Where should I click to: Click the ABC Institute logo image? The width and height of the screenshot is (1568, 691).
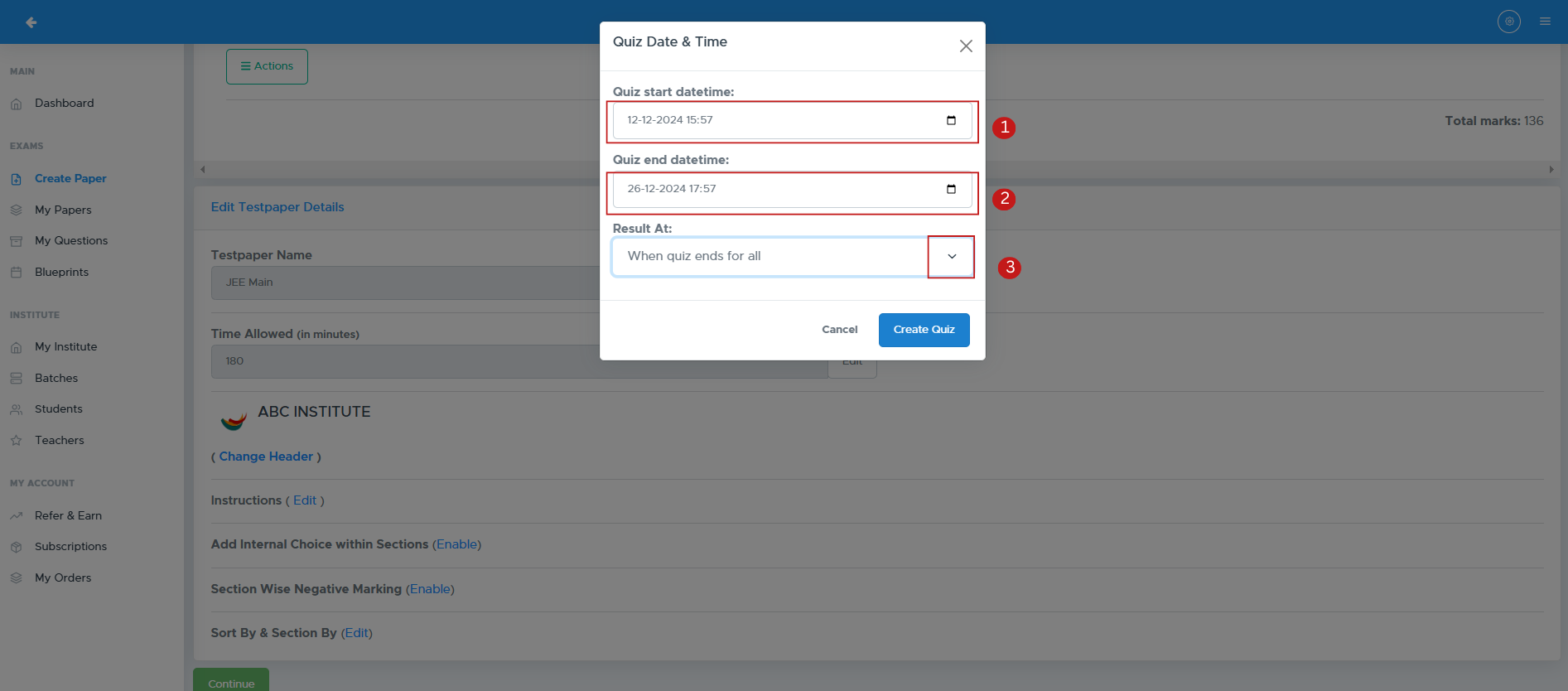[234, 420]
